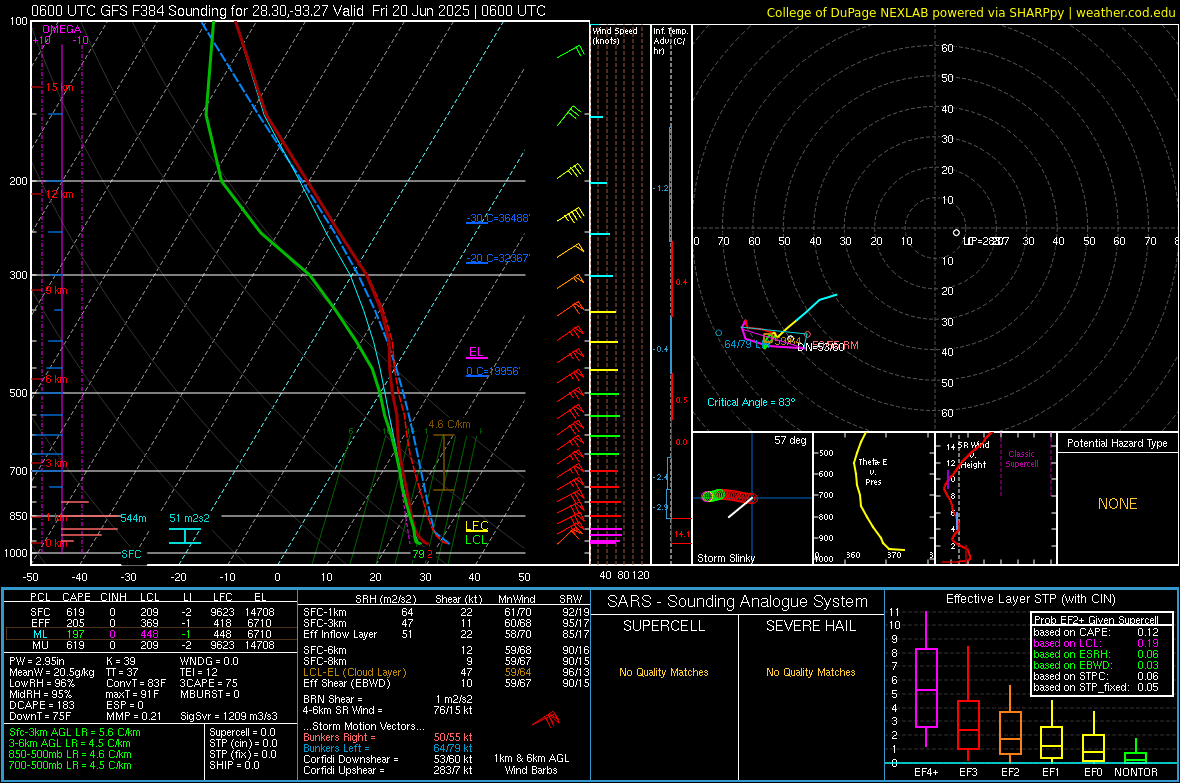Click the based on CAPE: probability row
This screenshot has width=1180, height=783.
click(1096, 632)
